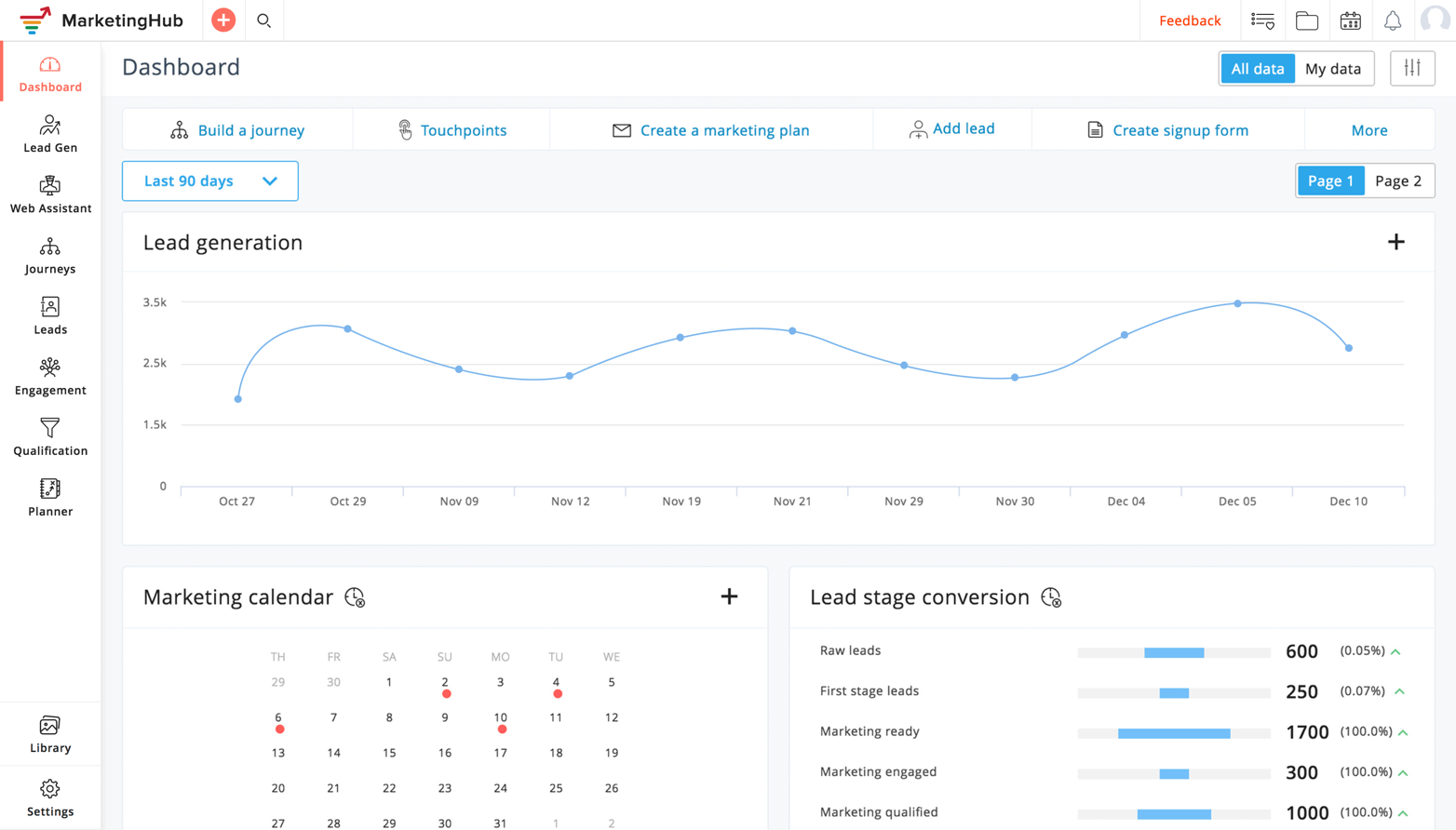Select day 25 in the marketing calendar
Viewport: 1456px width, 830px height.
556,788
